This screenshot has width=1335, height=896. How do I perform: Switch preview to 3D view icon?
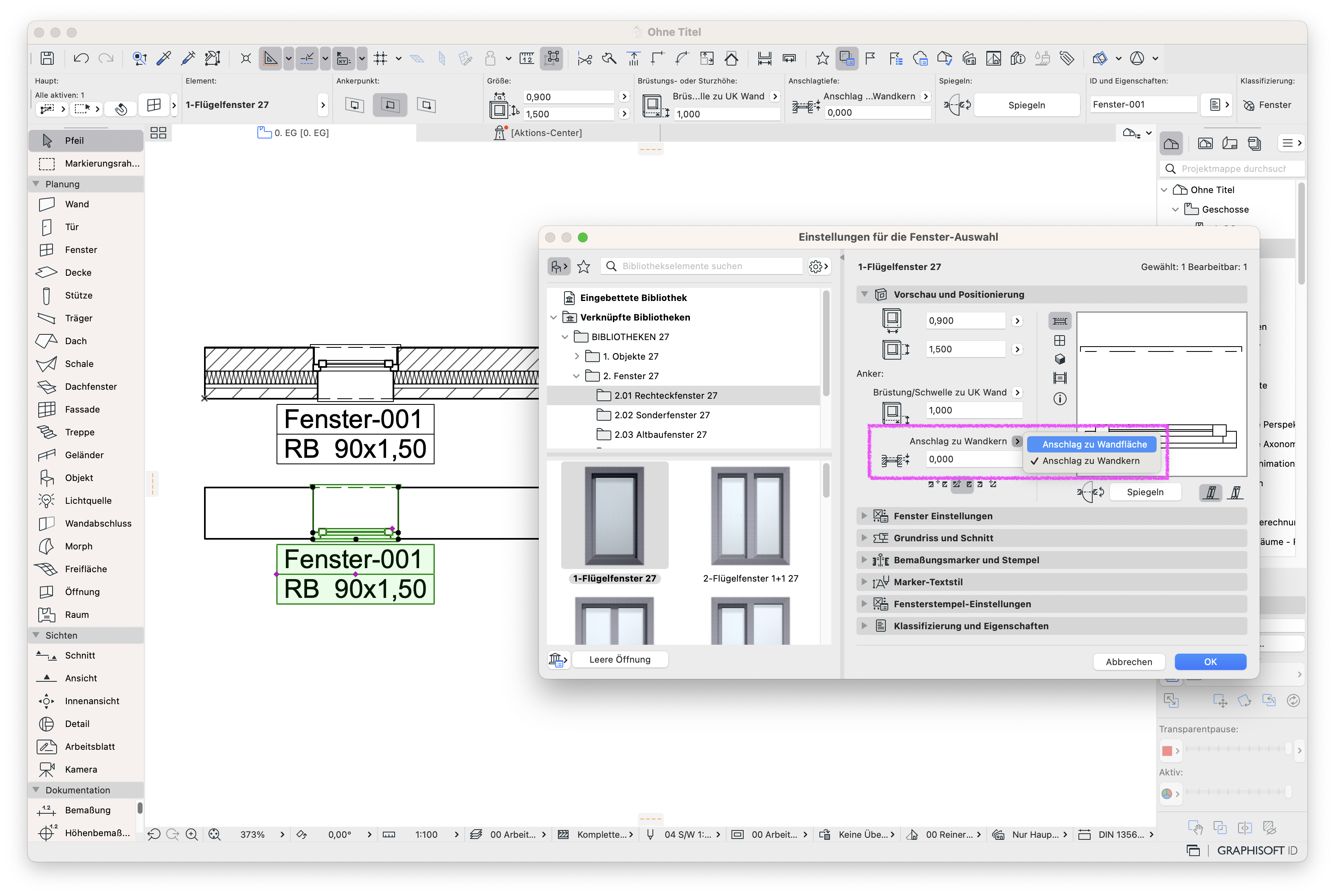pyautogui.click(x=1060, y=360)
